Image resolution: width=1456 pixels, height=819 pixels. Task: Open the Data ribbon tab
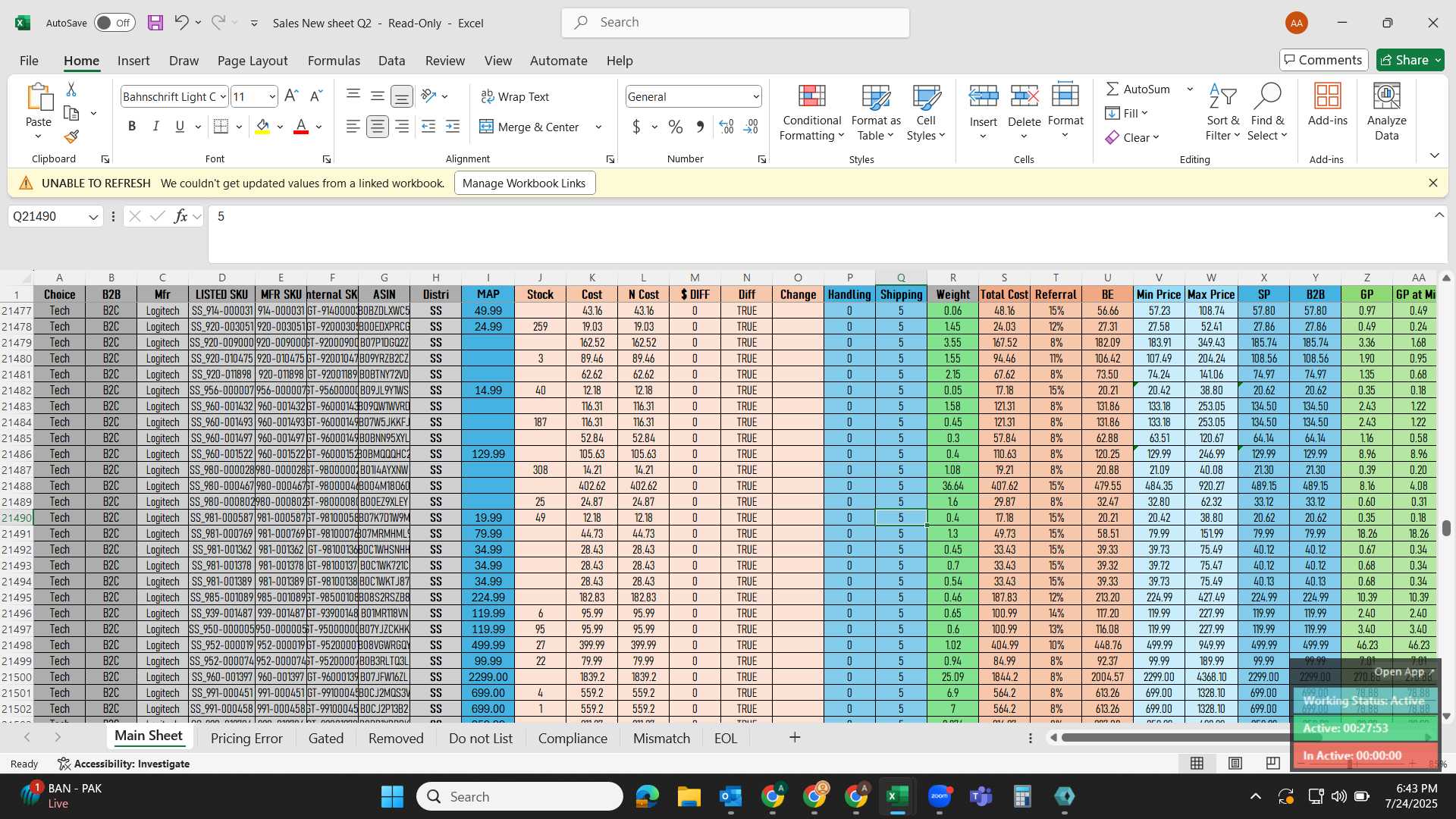pos(391,61)
